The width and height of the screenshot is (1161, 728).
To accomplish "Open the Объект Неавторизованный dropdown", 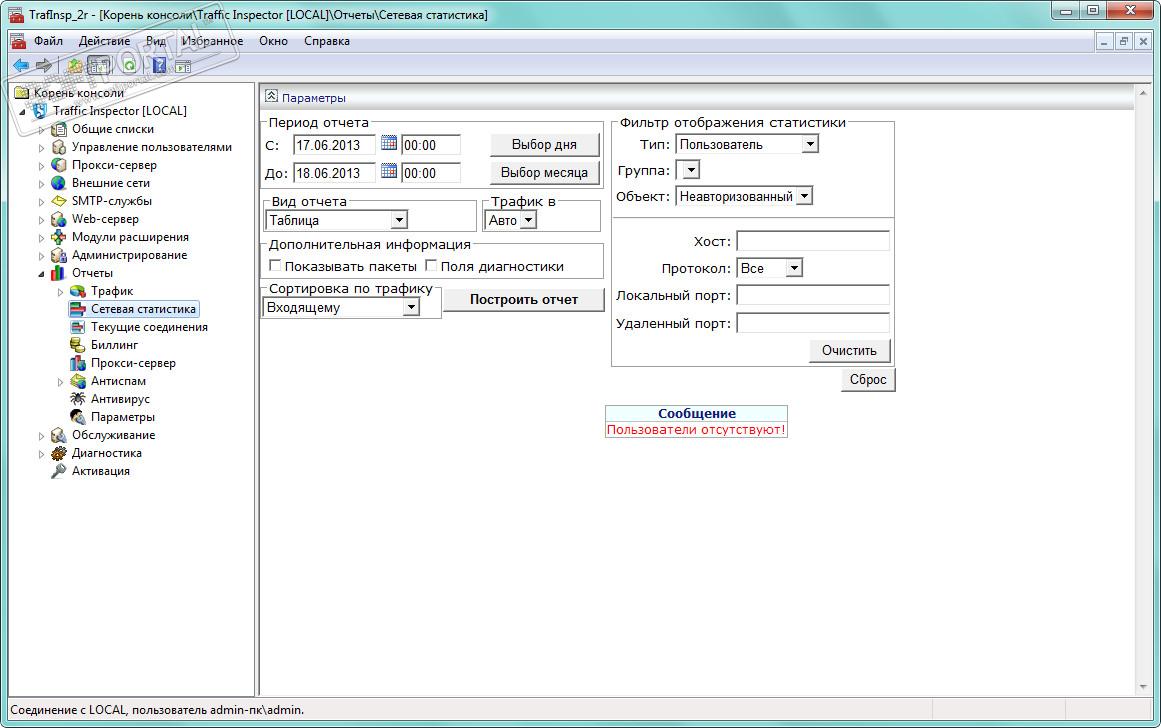I will tap(804, 196).
